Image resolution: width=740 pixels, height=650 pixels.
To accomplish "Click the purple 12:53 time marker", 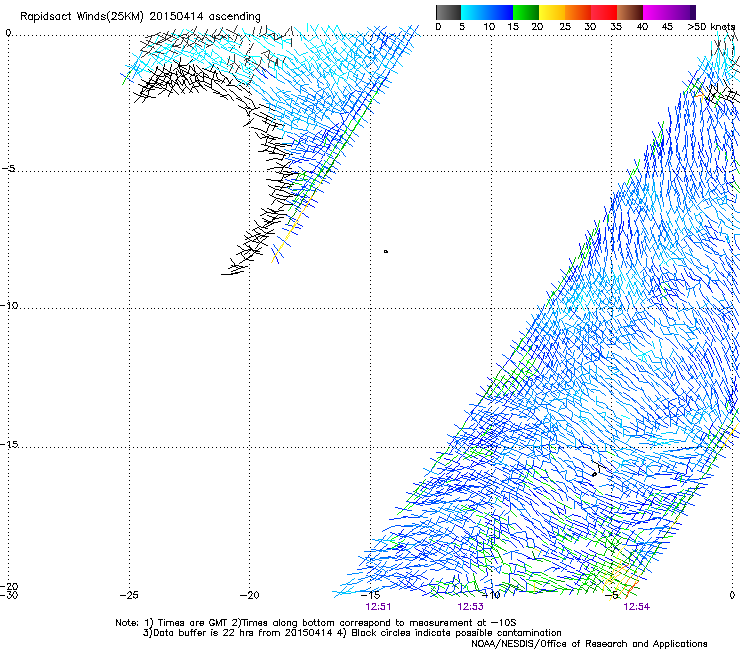I will point(471,607).
